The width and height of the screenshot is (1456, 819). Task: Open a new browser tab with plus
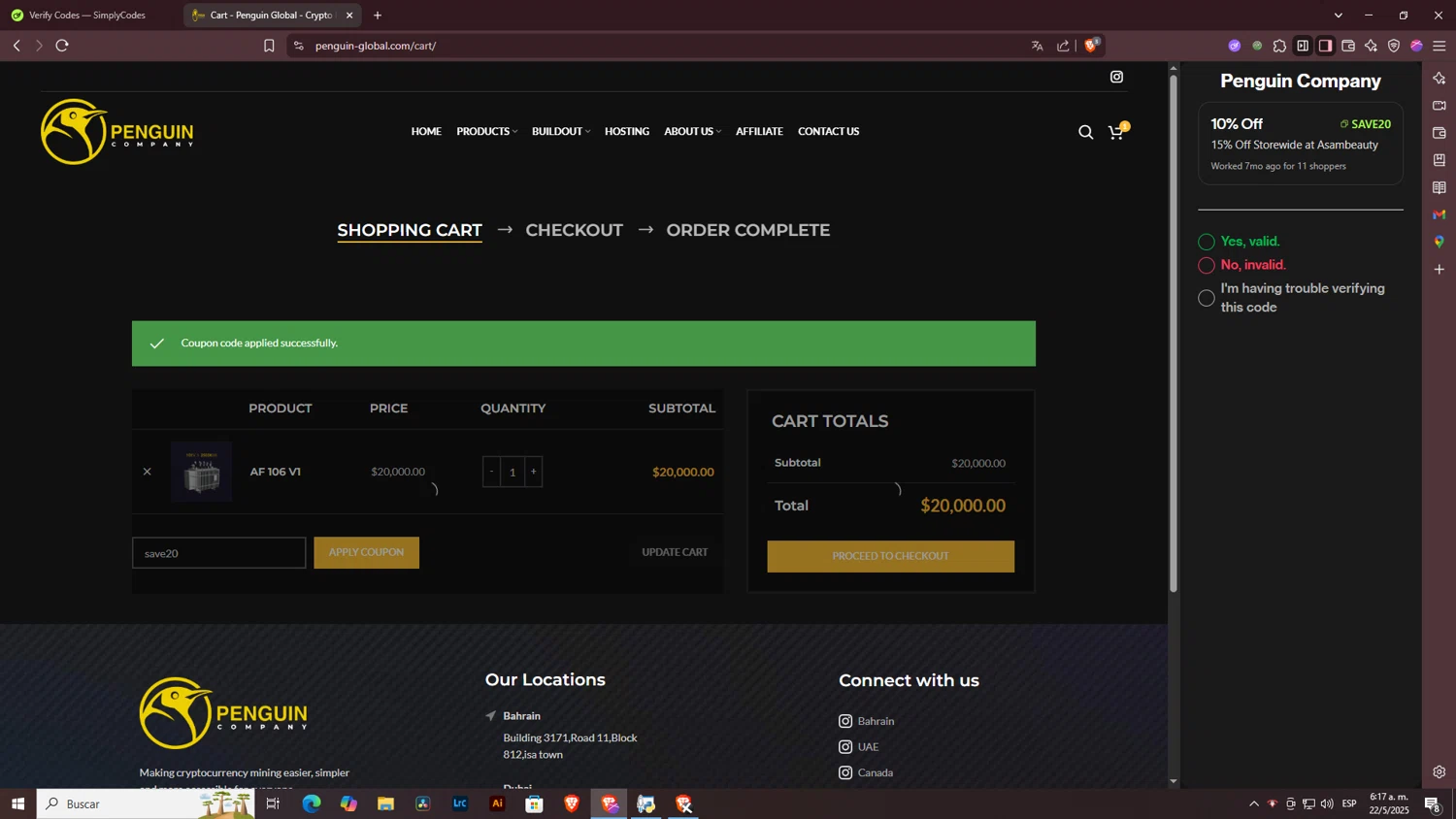(378, 16)
